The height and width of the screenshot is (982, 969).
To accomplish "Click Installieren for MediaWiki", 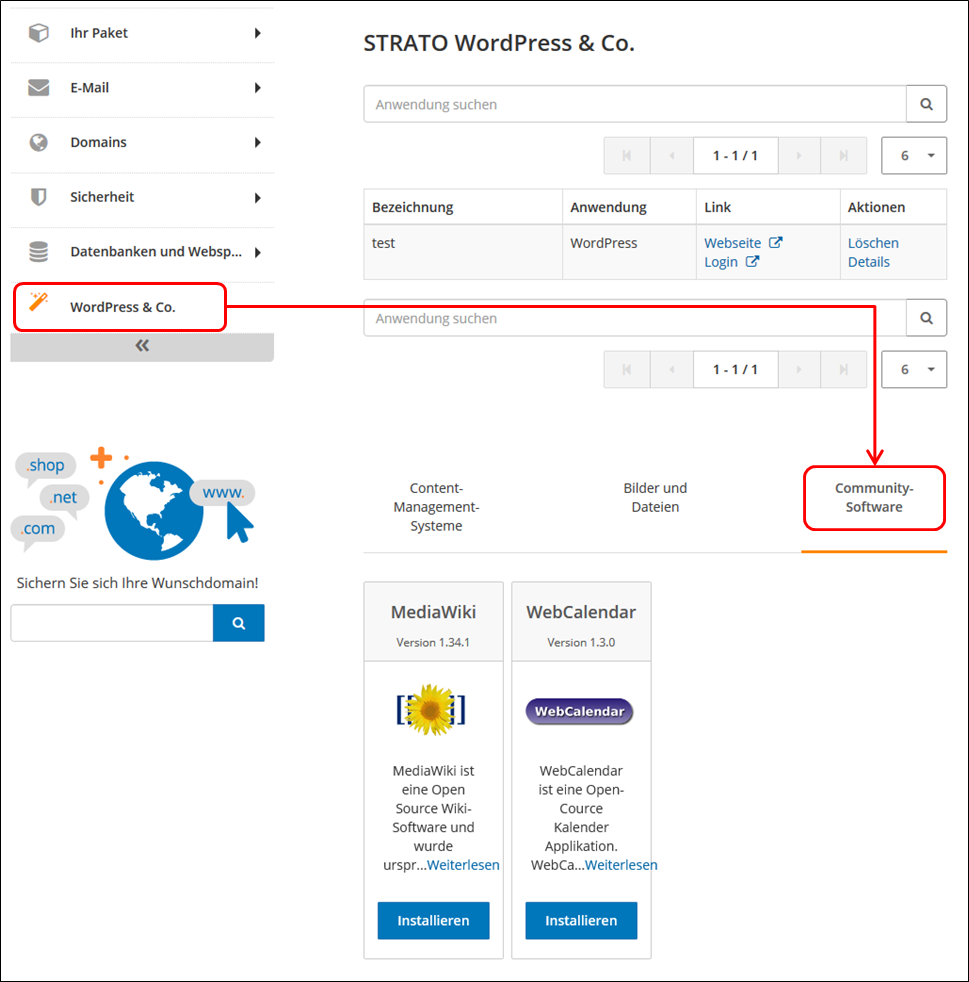I will pyautogui.click(x=433, y=920).
